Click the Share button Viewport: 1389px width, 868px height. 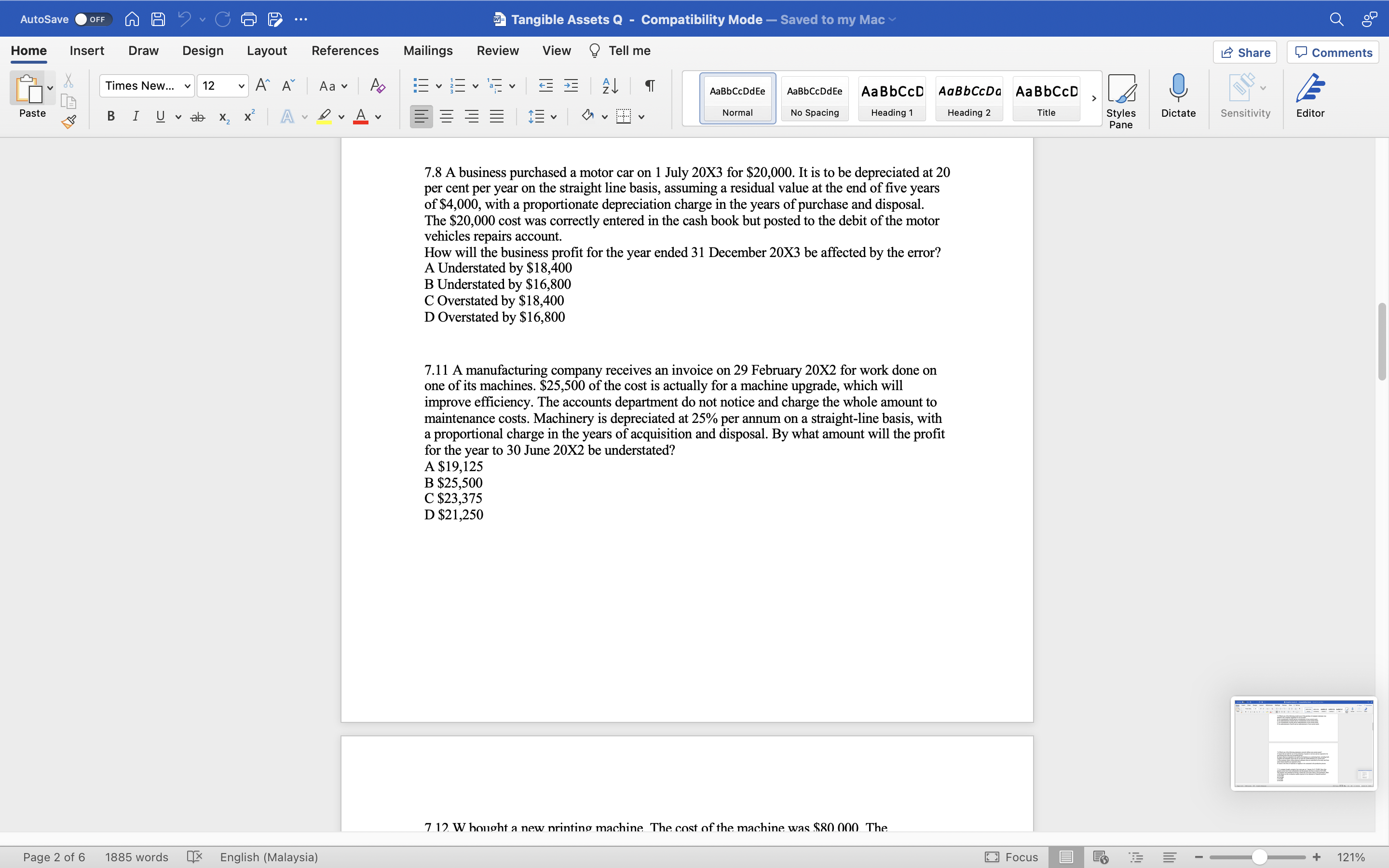pyautogui.click(x=1245, y=53)
